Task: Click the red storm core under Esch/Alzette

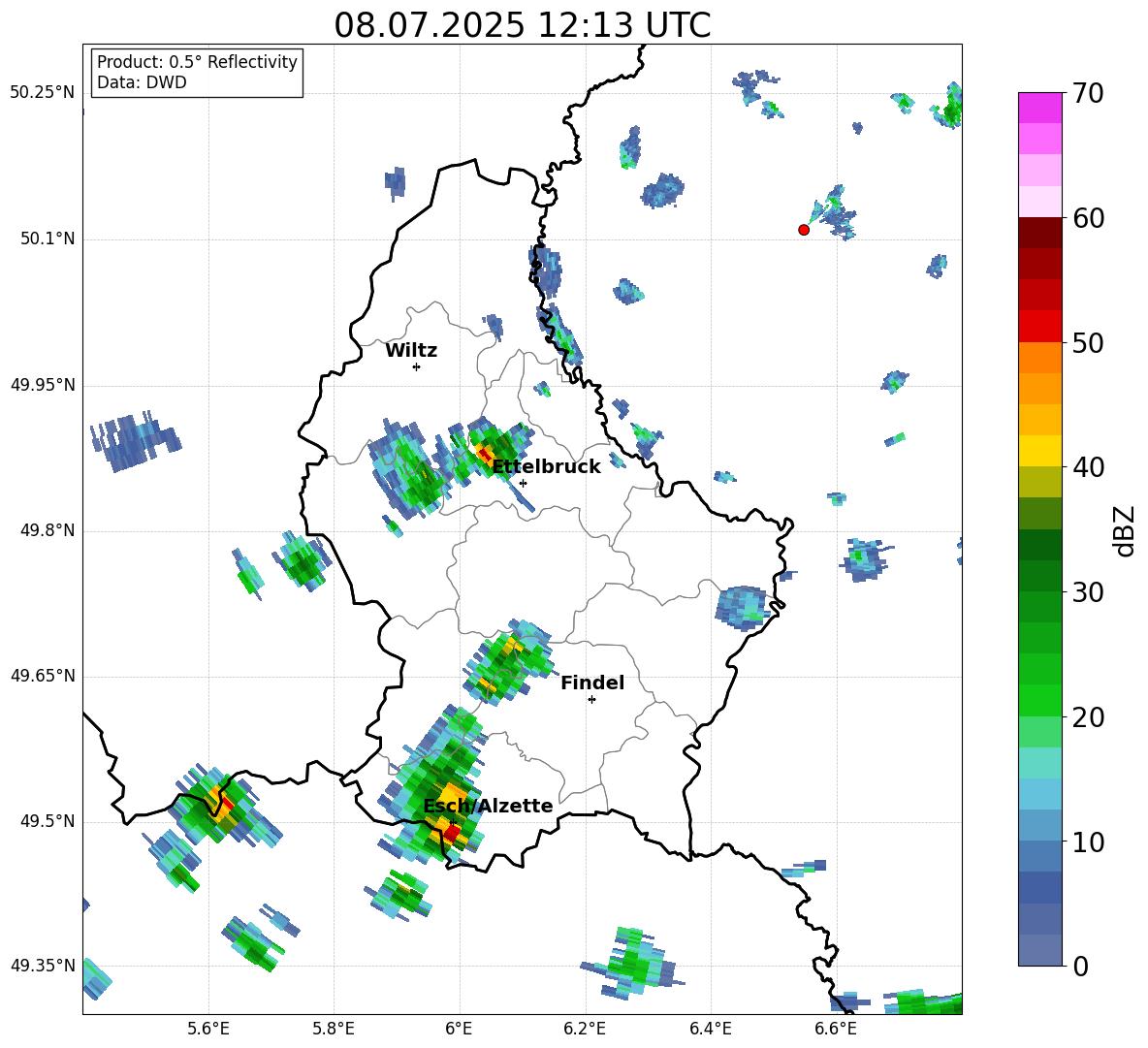Action: (x=451, y=832)
